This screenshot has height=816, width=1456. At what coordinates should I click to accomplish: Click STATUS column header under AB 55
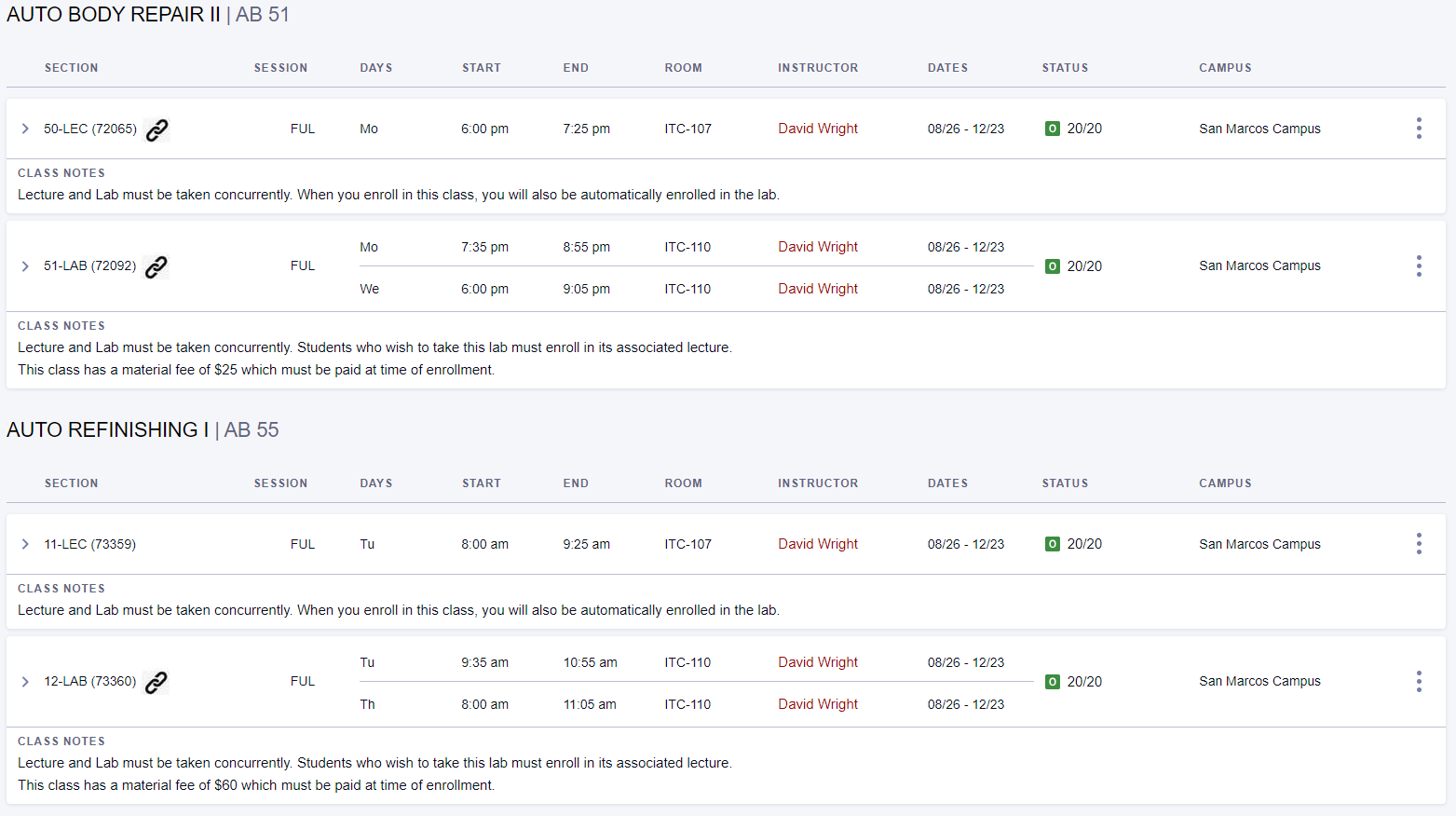click(x=1064, y=483)
